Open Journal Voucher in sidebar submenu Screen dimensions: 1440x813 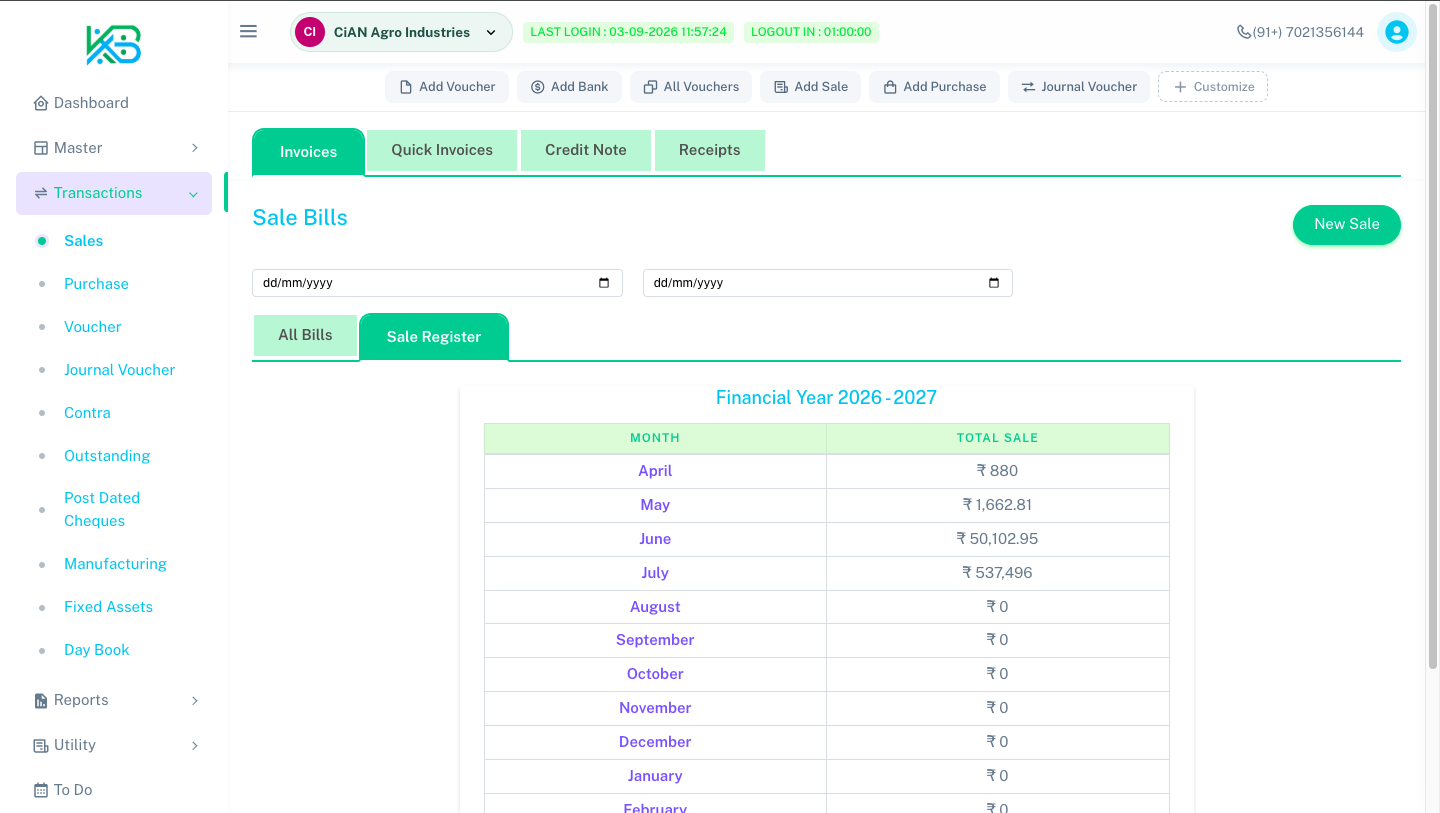click(x=119, y=370)
